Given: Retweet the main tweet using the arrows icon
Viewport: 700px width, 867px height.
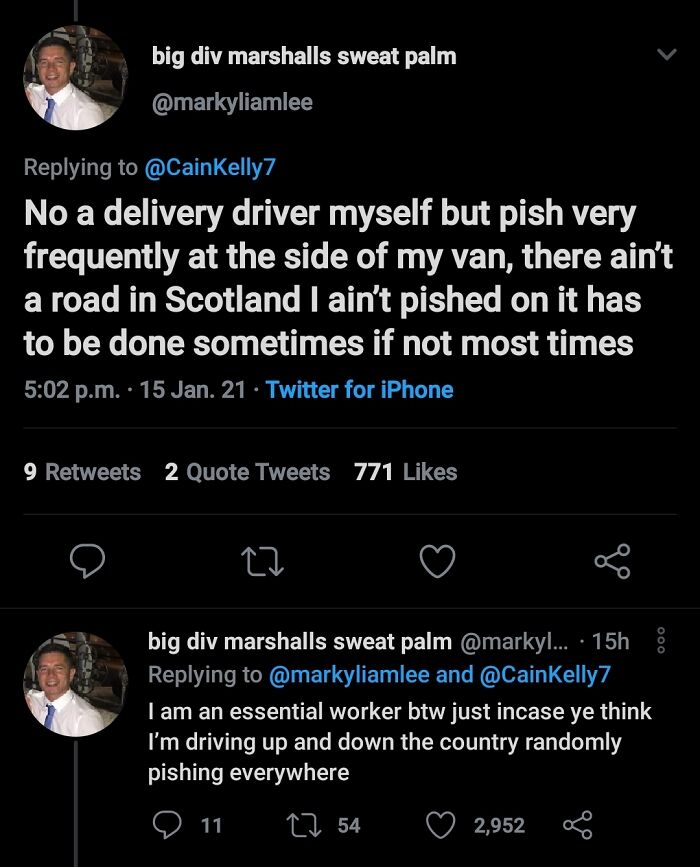Looking at the screenshot, I should pyautogui.click(x=262, y=563).
